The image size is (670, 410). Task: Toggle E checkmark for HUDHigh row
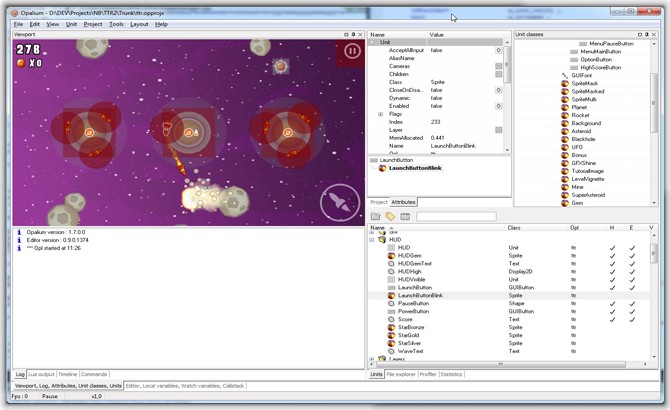click(x=632, y=272)
